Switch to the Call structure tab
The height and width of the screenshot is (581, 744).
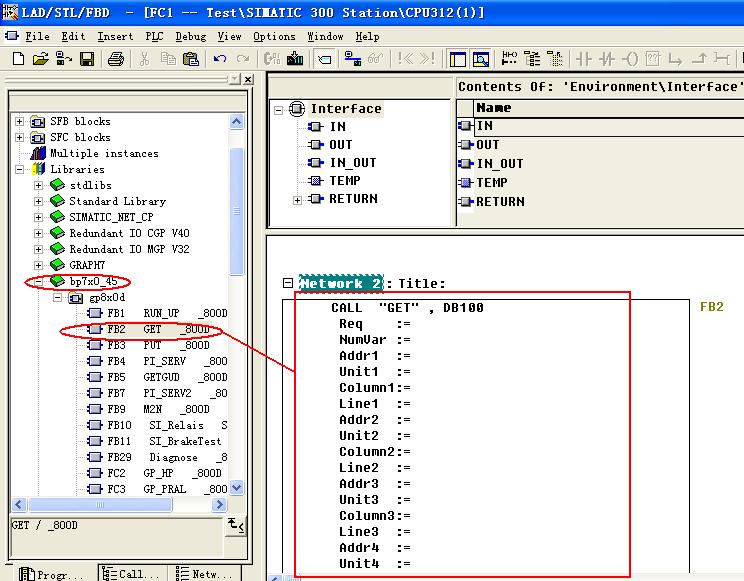pos(133,574)
